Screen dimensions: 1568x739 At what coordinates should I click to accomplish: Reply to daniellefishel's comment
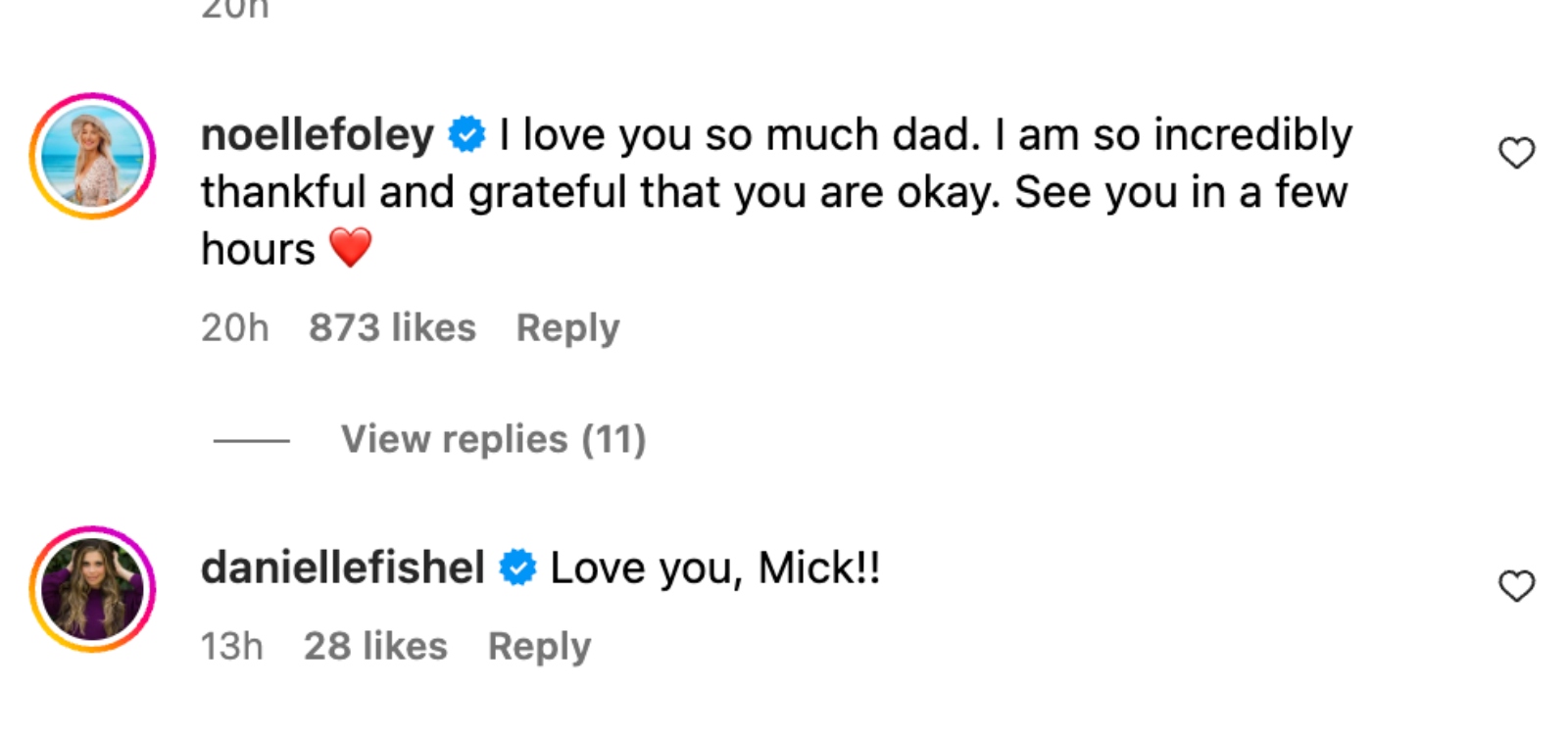539,647
